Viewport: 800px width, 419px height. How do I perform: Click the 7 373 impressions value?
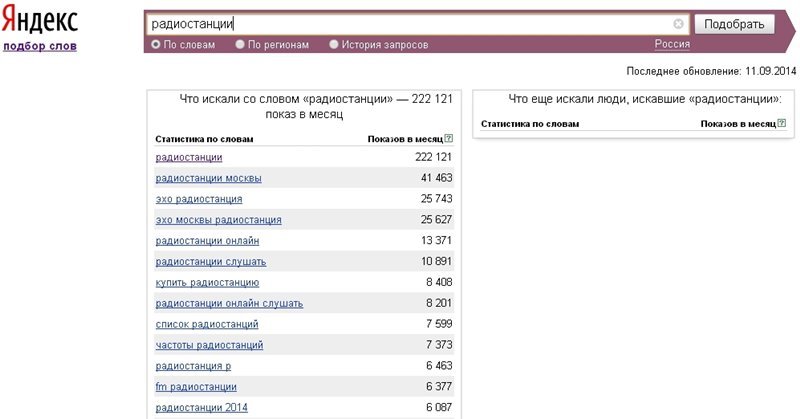coord(439,345)
